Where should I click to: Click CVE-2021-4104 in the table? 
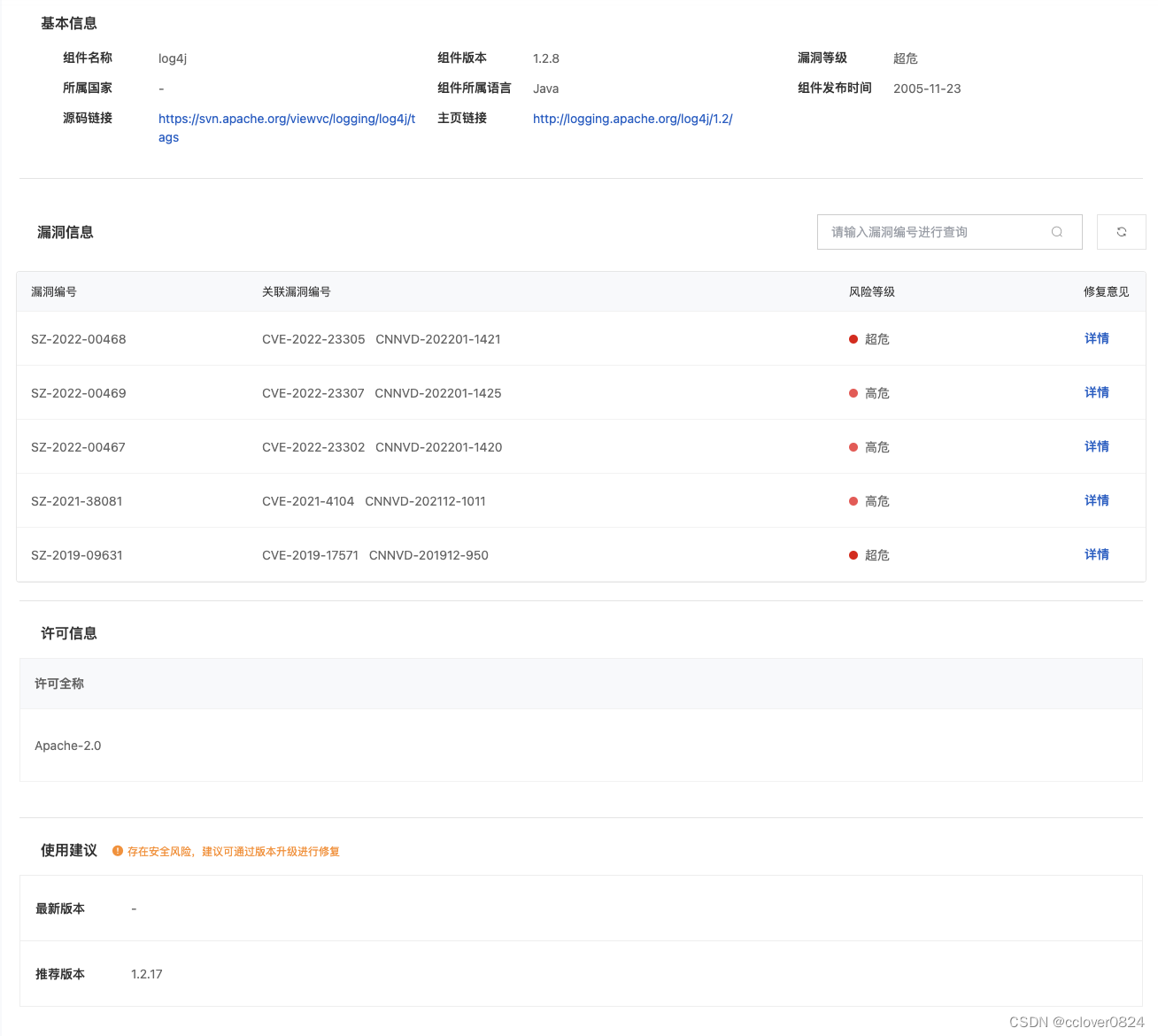pyautogui.click(x=308, y=501)
